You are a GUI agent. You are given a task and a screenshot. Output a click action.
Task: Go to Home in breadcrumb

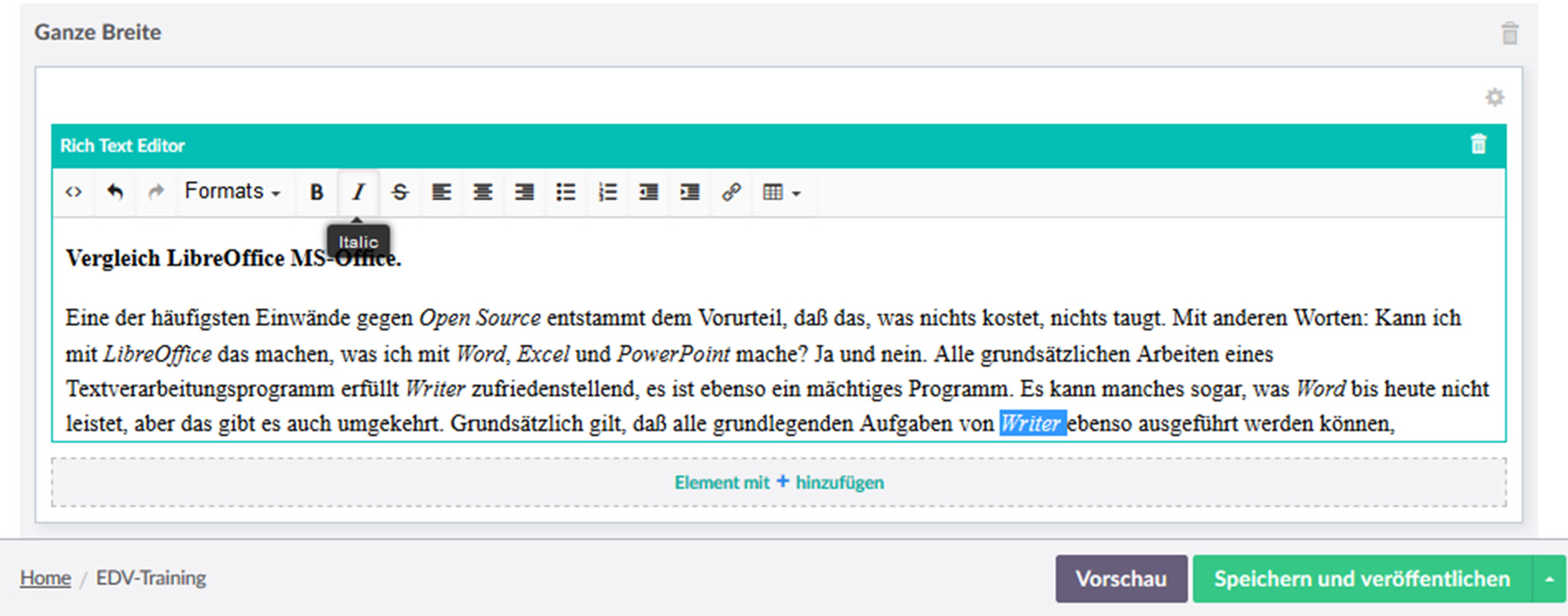[45, 578]
